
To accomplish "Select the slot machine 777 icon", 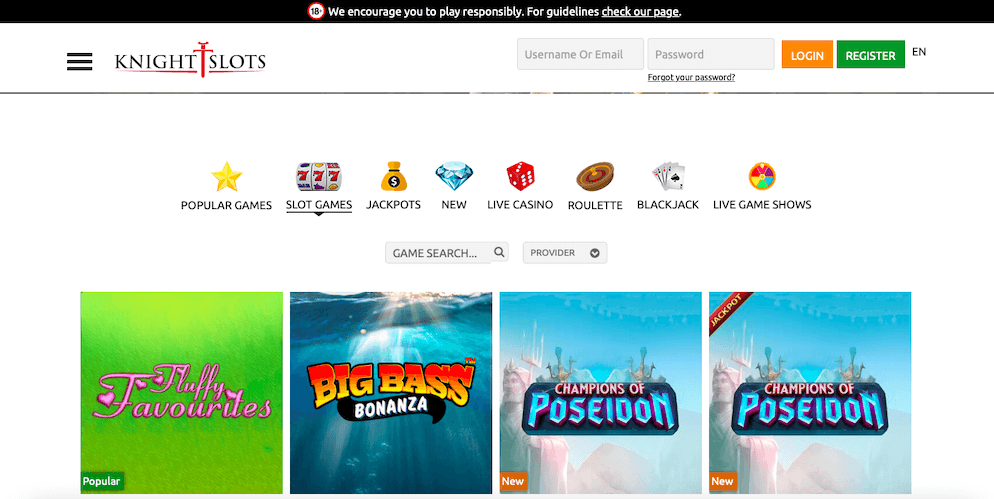I will tap(319, 177).
